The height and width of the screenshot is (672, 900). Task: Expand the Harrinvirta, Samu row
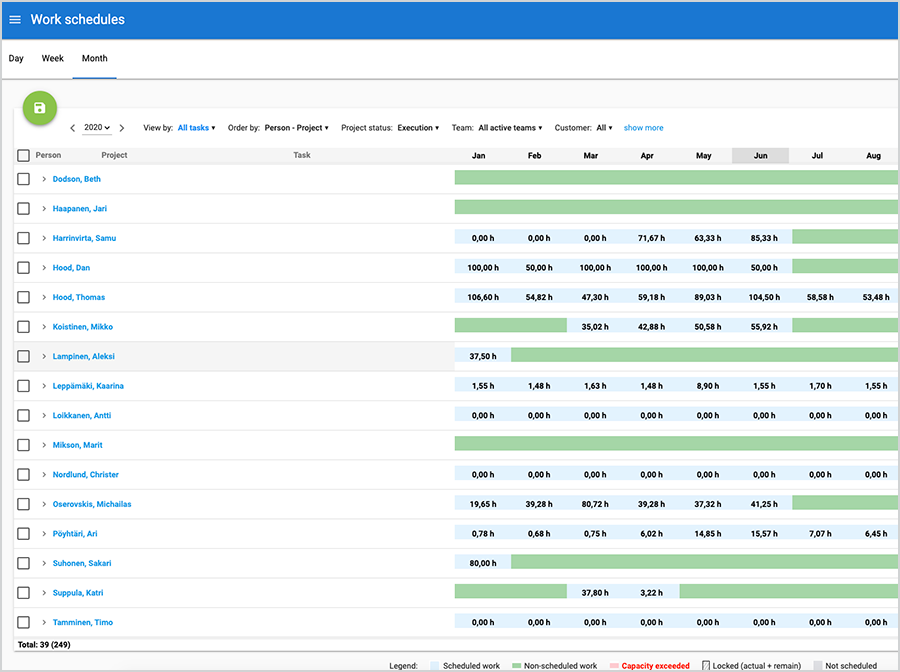point(44,238)
